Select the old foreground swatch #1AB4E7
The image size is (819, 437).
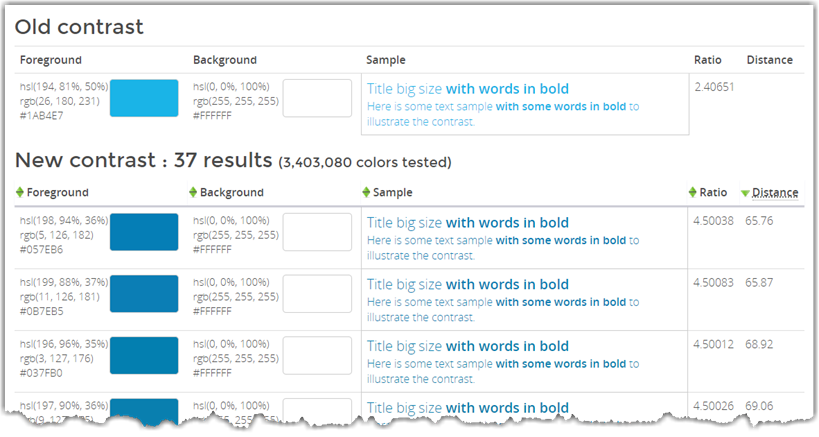click(x=144, y=98)
